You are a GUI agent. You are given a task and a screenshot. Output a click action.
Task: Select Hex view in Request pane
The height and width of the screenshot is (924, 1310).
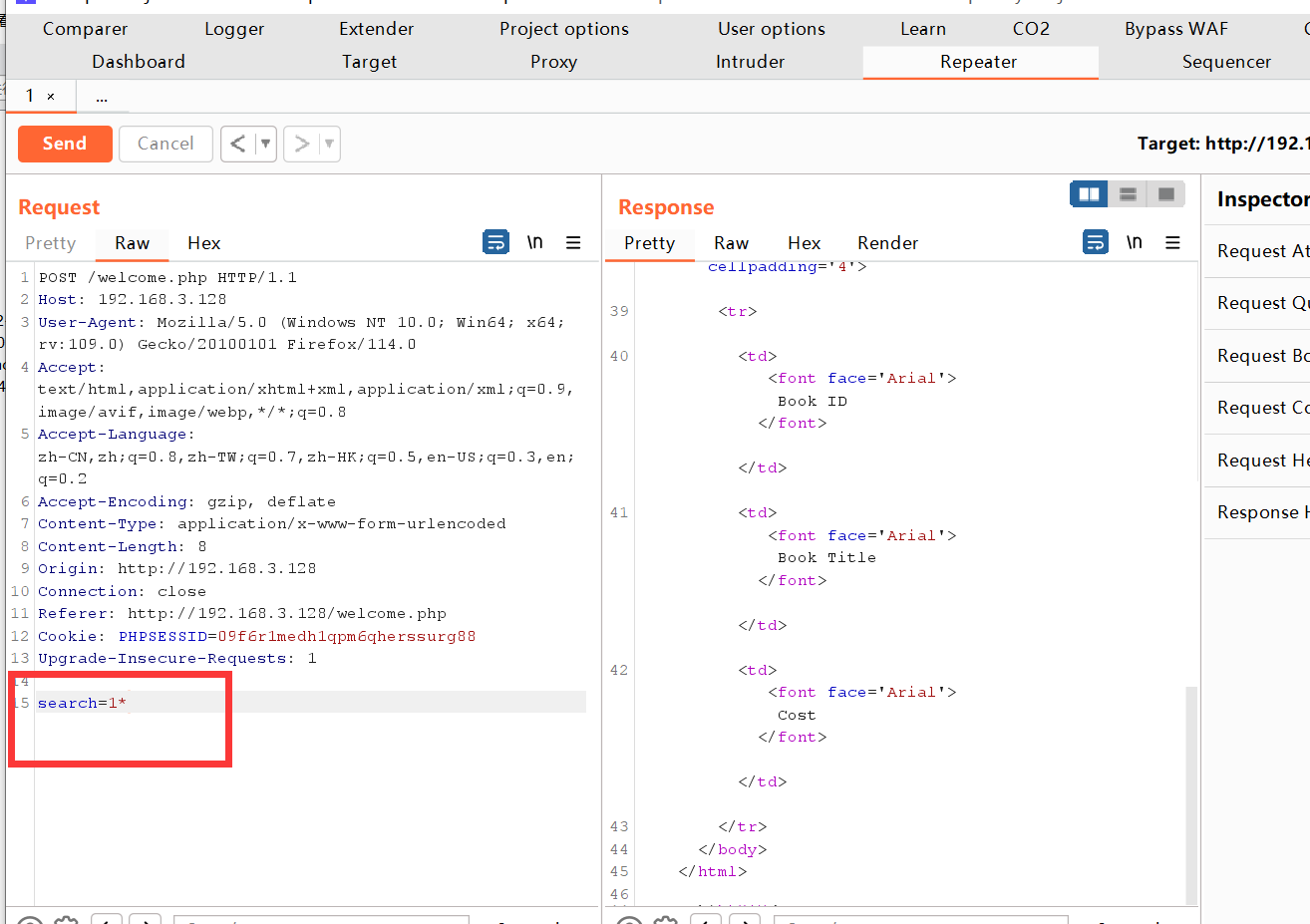[x=203, y=243]
